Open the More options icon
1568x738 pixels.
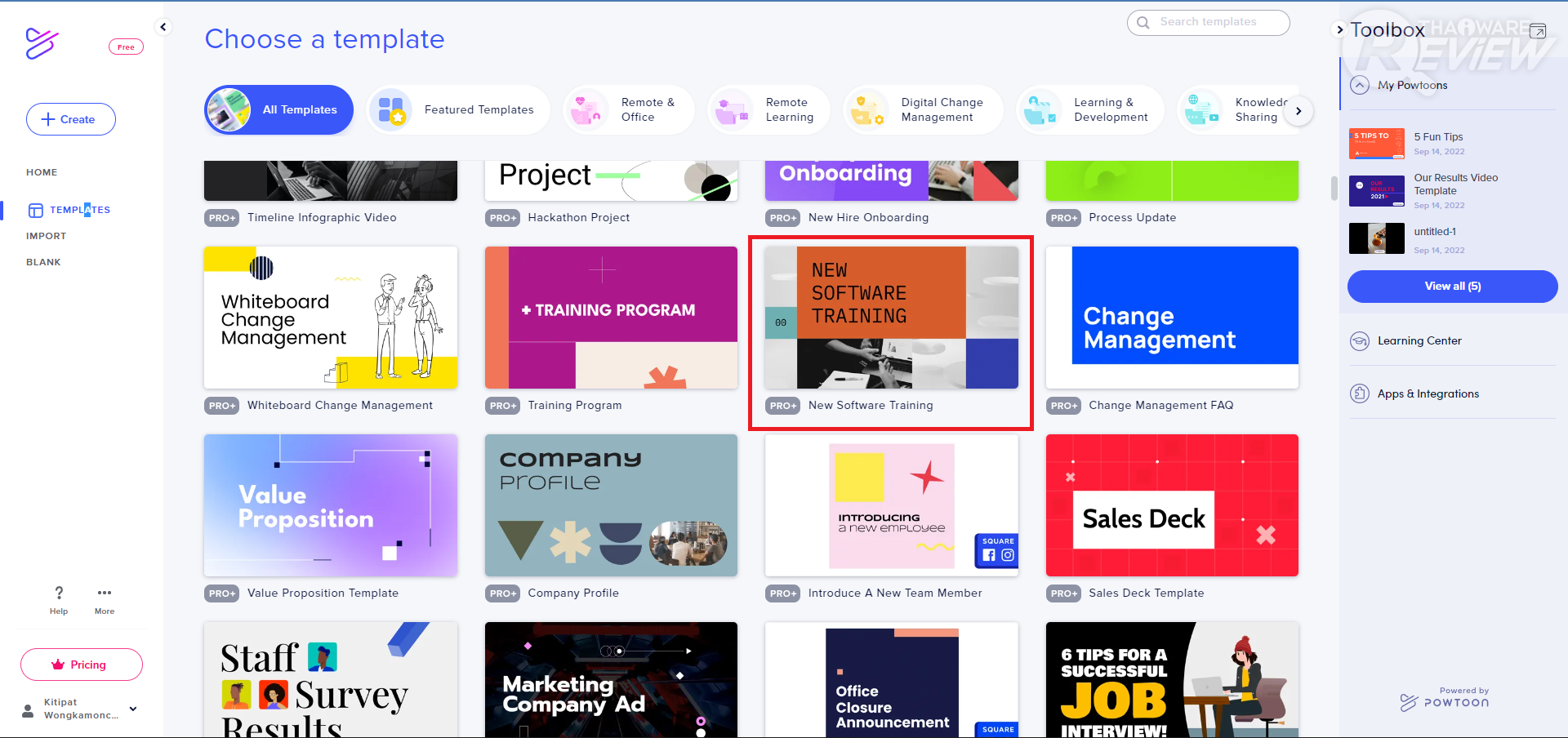105,593
